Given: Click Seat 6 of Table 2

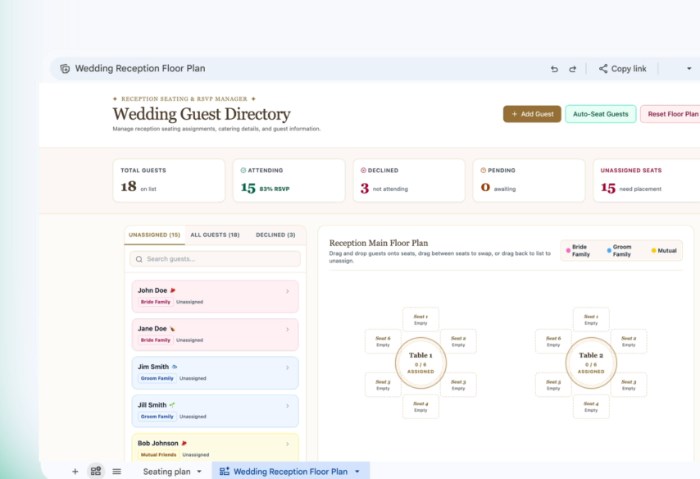Looking at the screenshot, I should tap(554, 341).
